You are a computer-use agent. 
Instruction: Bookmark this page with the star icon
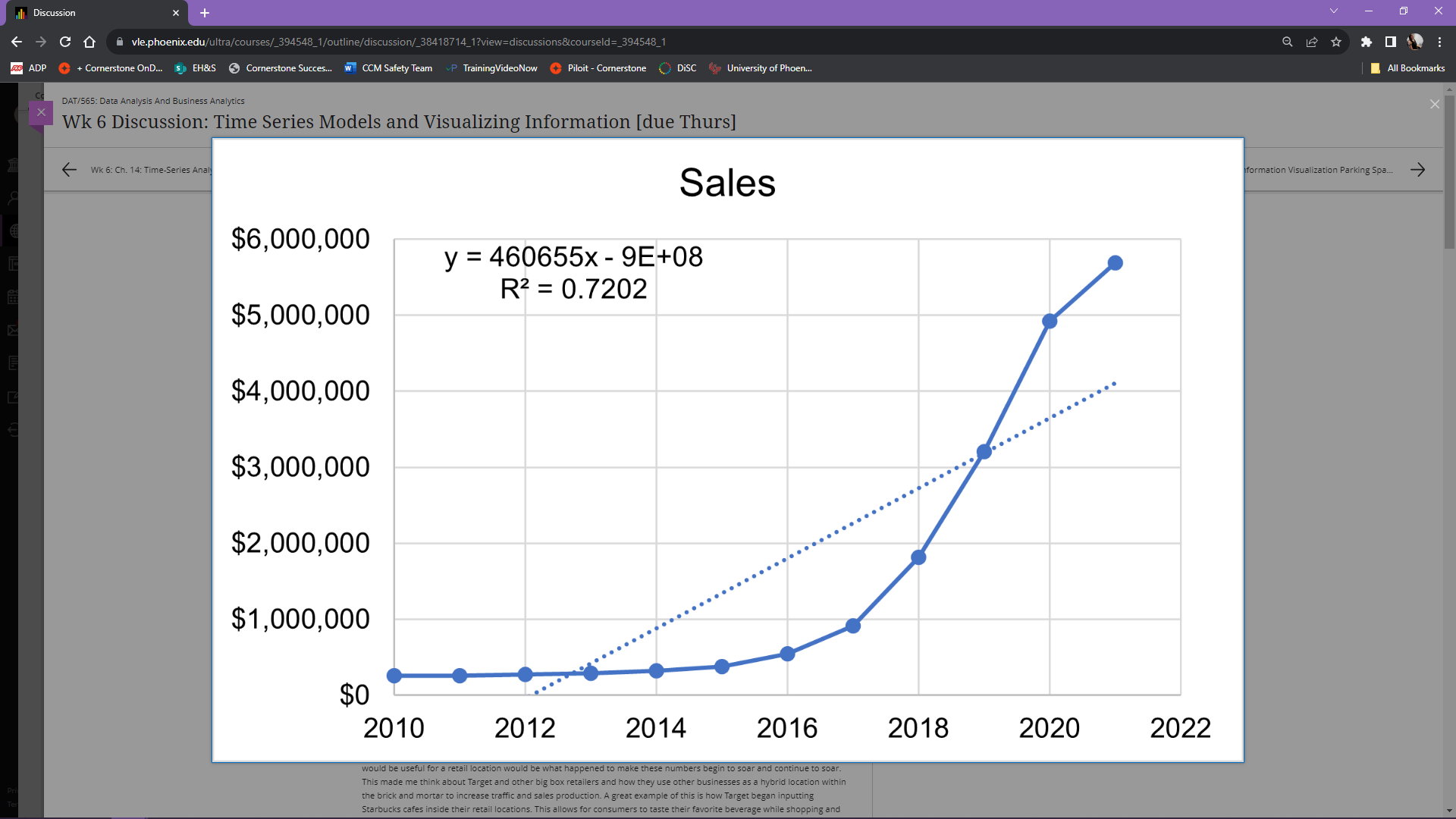tap(1337, 42)
